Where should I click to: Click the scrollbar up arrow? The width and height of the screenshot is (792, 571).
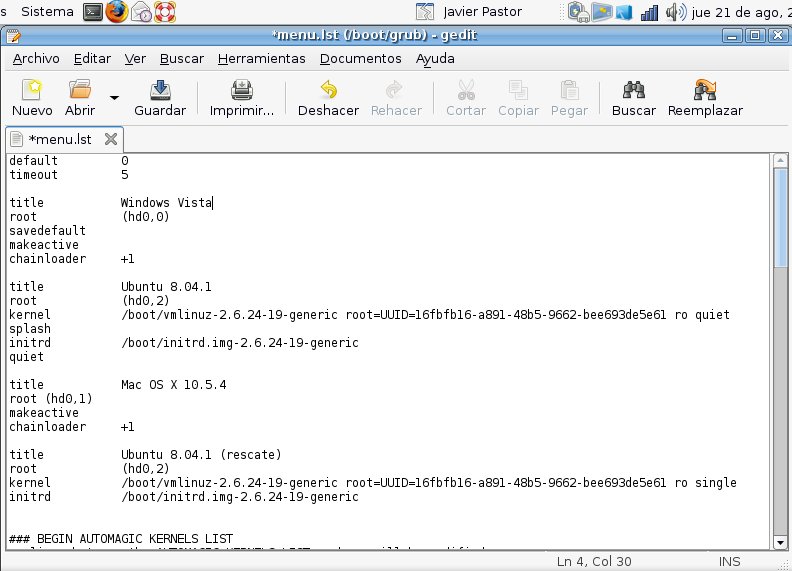[780, 161]
